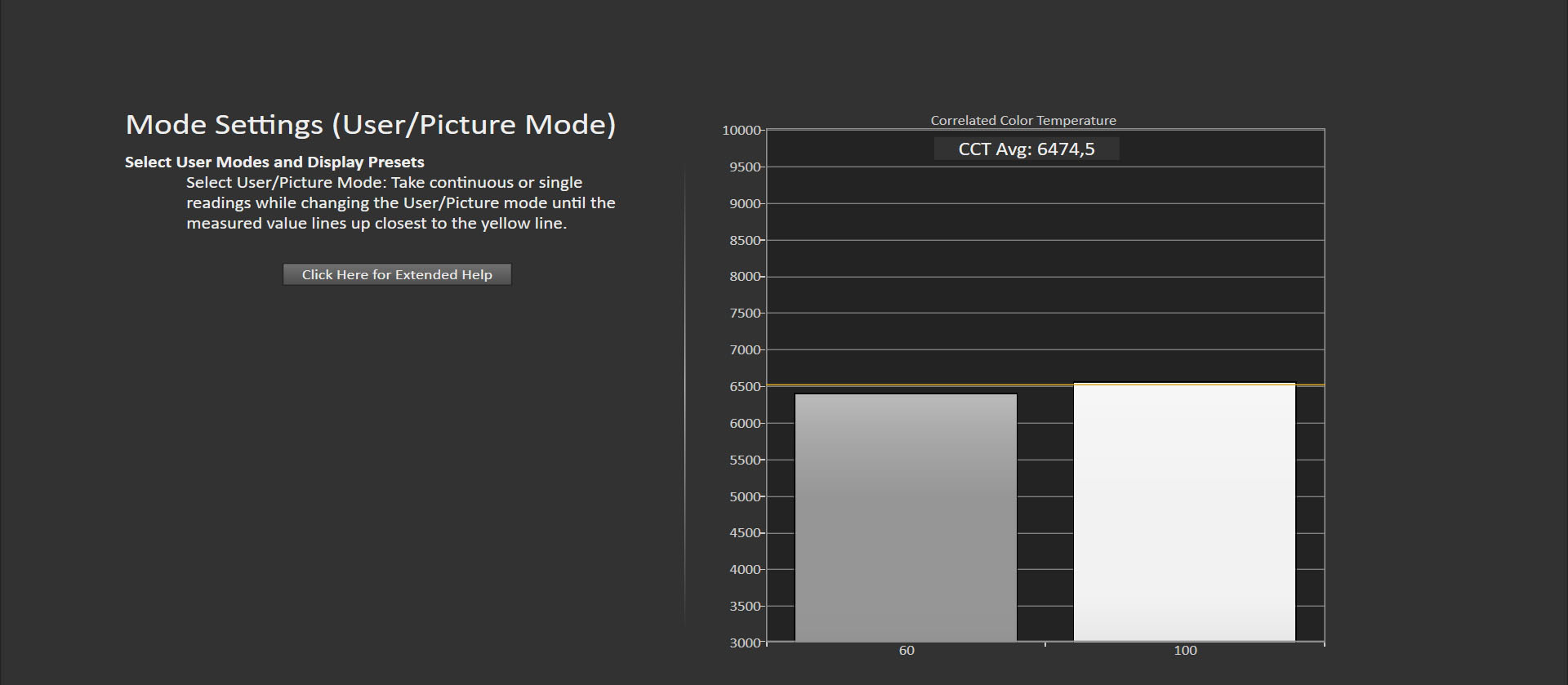Click 'Select User Modes and Display Presets' text
This screenshot has width=1568, height=685.
pos(274,162)
